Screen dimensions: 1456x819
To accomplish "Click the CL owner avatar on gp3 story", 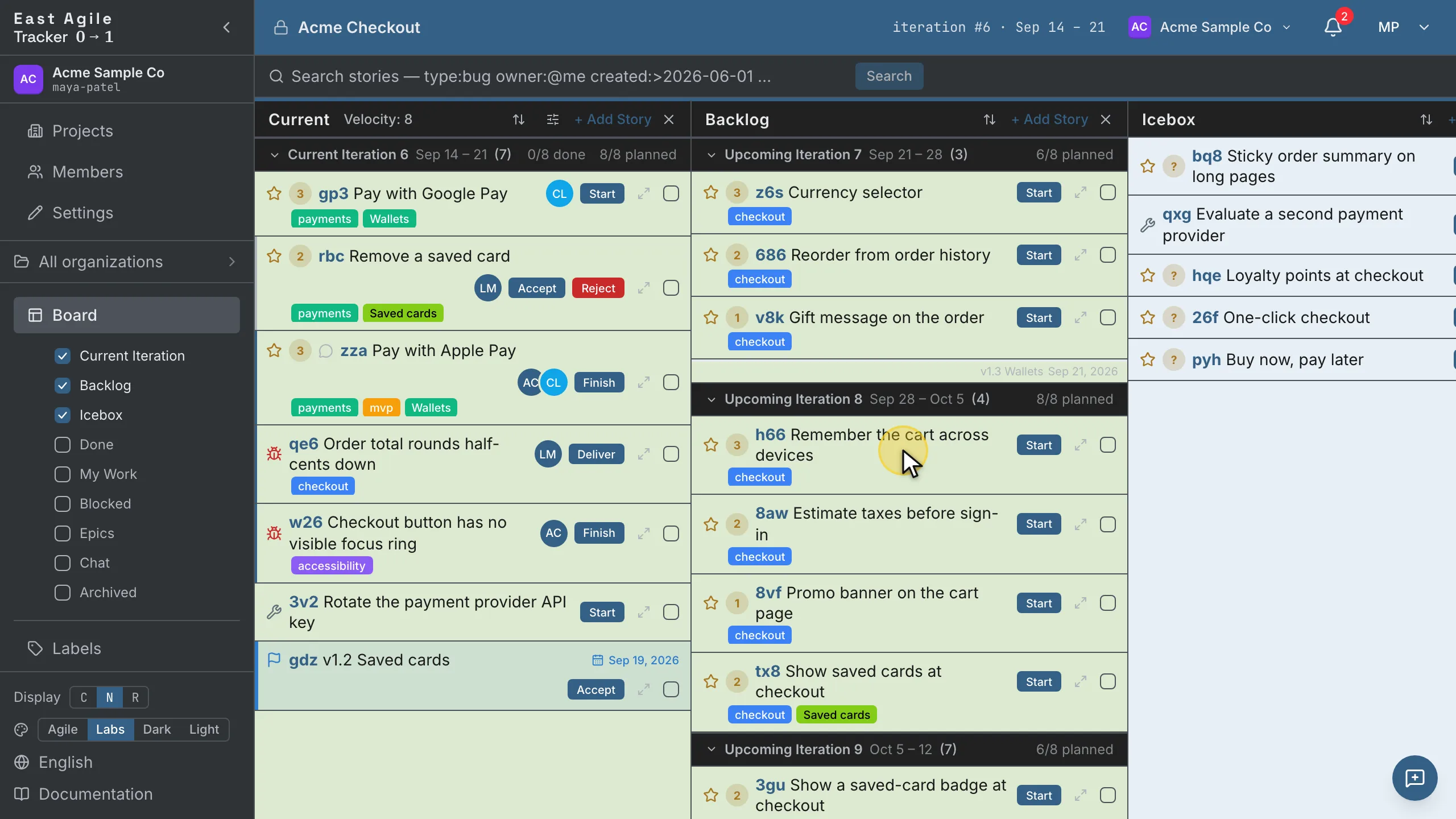I will click(x=559, y=193).
